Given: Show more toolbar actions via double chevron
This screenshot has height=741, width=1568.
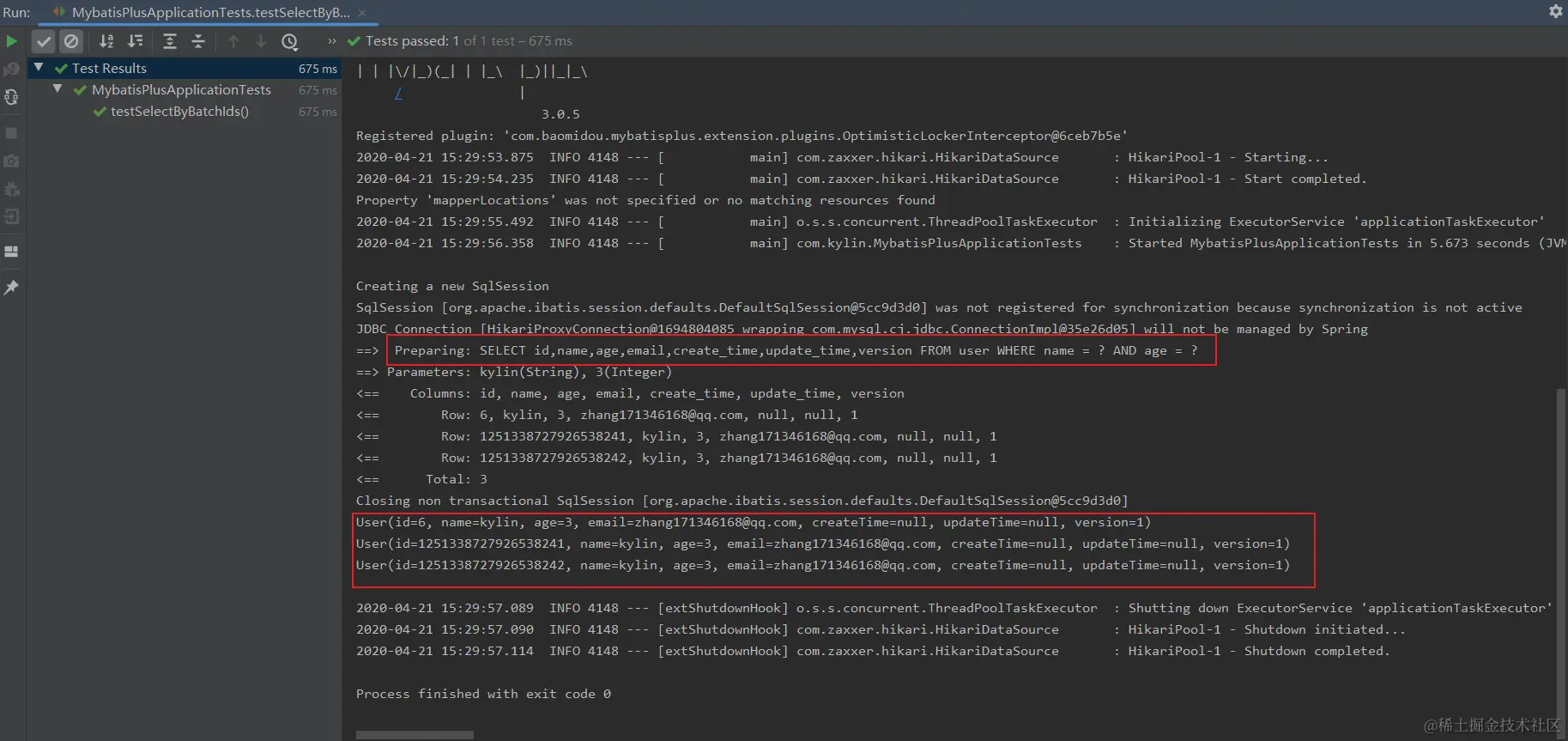Looking at the screenshot, I should click(x=332, y=41).
